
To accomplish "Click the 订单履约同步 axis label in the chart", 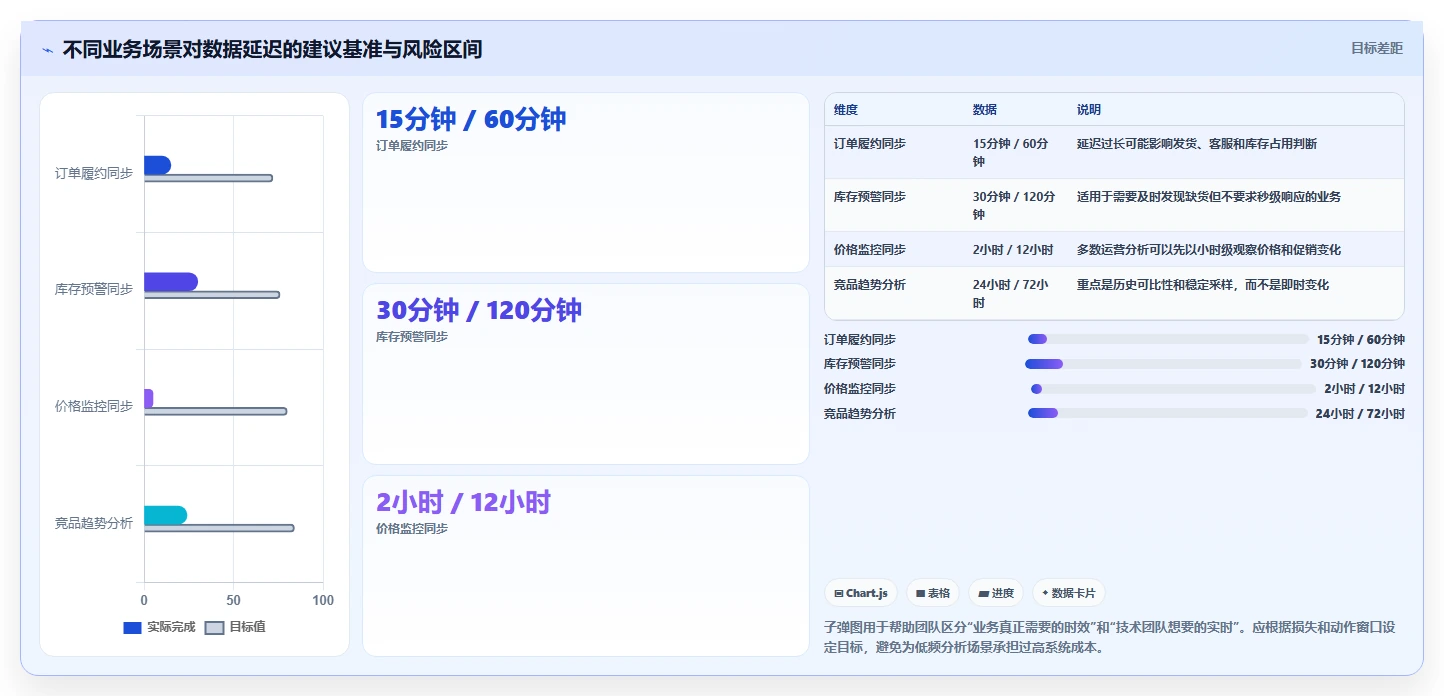I will click(x=94, y=173).
